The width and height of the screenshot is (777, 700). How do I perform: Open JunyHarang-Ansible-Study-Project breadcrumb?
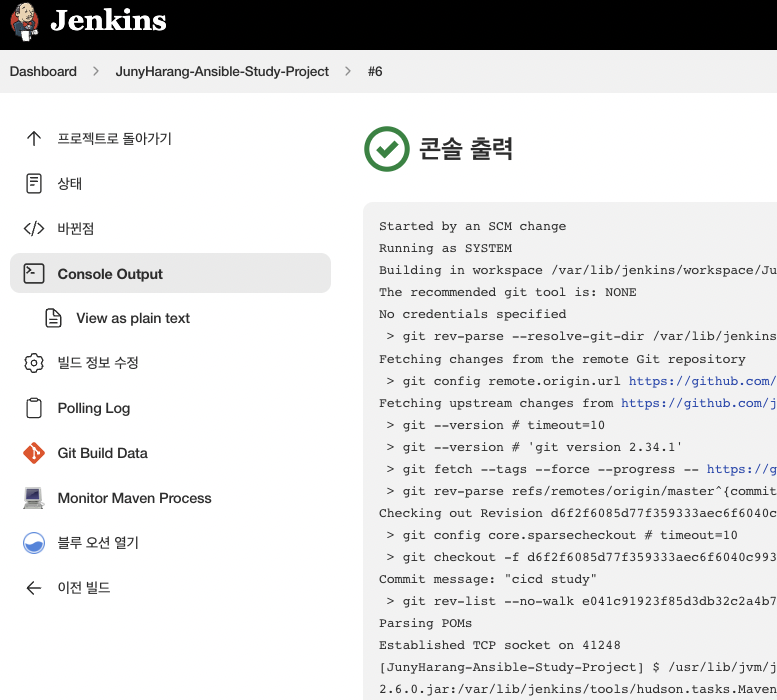tap(222, 71)
